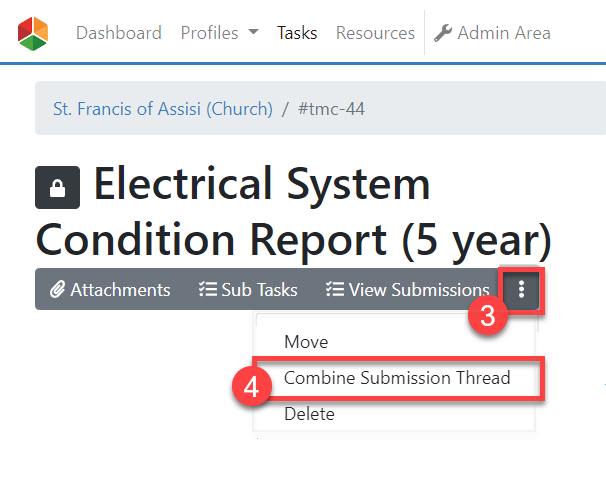Screen dimensions: 606x486
Task: Go to the Tasks tab
Action: [x=297, y=33]
